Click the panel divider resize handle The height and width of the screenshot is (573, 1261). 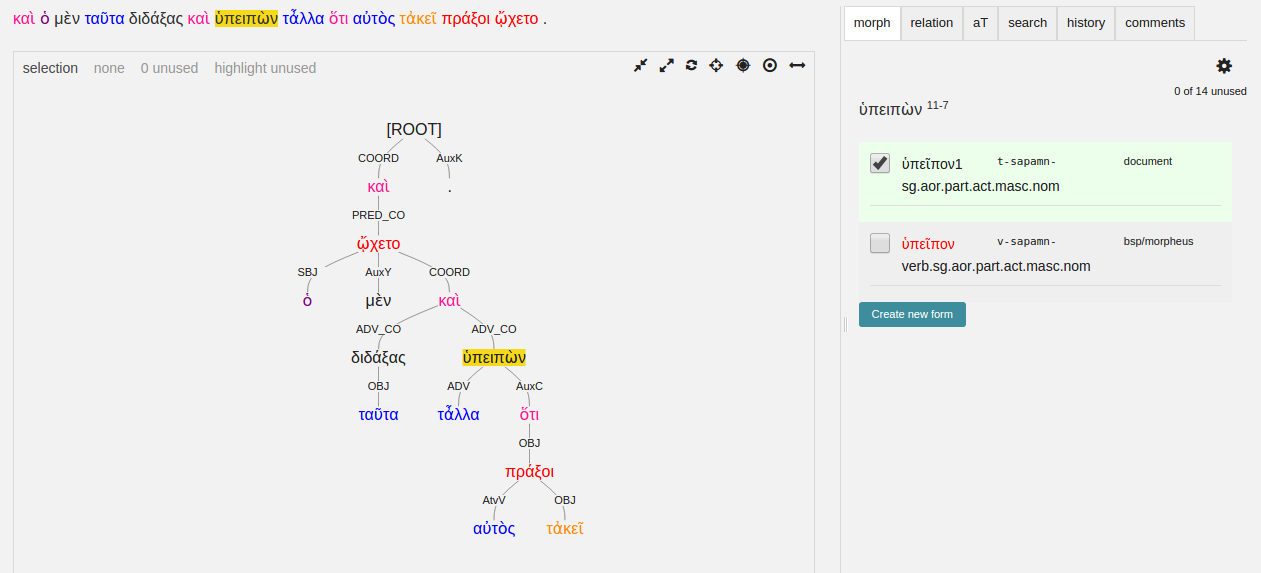tap(846, 322)
